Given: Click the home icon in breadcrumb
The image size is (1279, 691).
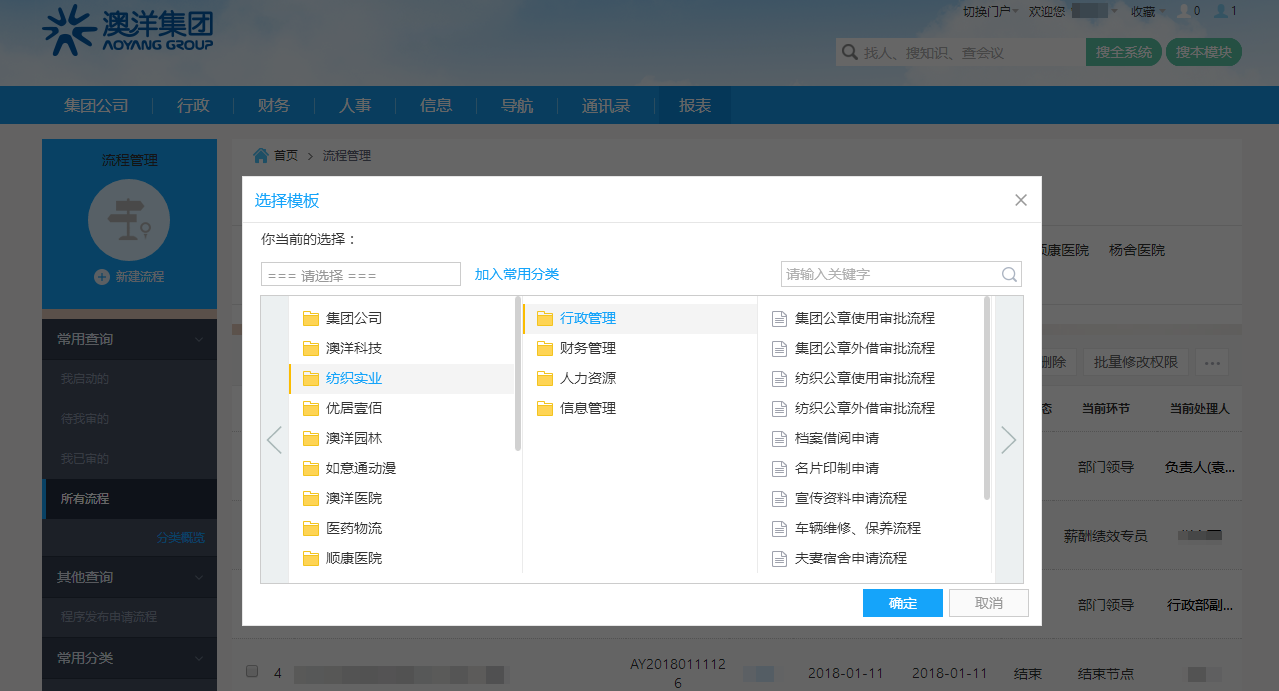Looking at the screenshot, I should pos(261,155).
